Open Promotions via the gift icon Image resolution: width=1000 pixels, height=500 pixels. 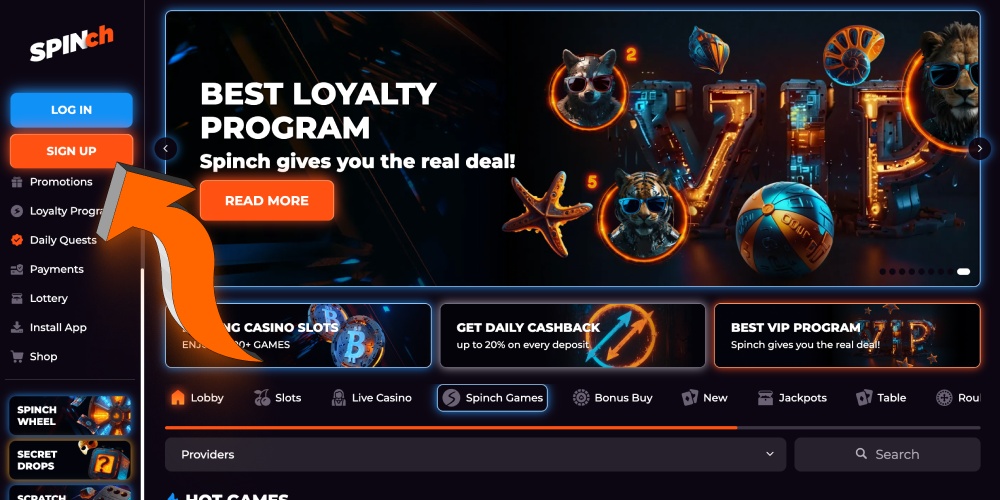[x=17, y=182]
